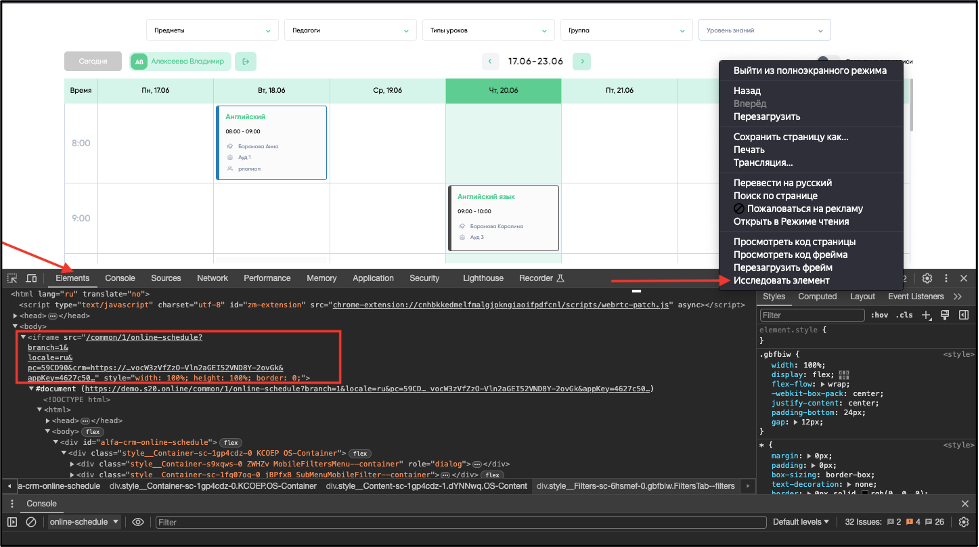Open the online-schedule context selector
Screen dimensions: 979x547
[x=84, y=522]
